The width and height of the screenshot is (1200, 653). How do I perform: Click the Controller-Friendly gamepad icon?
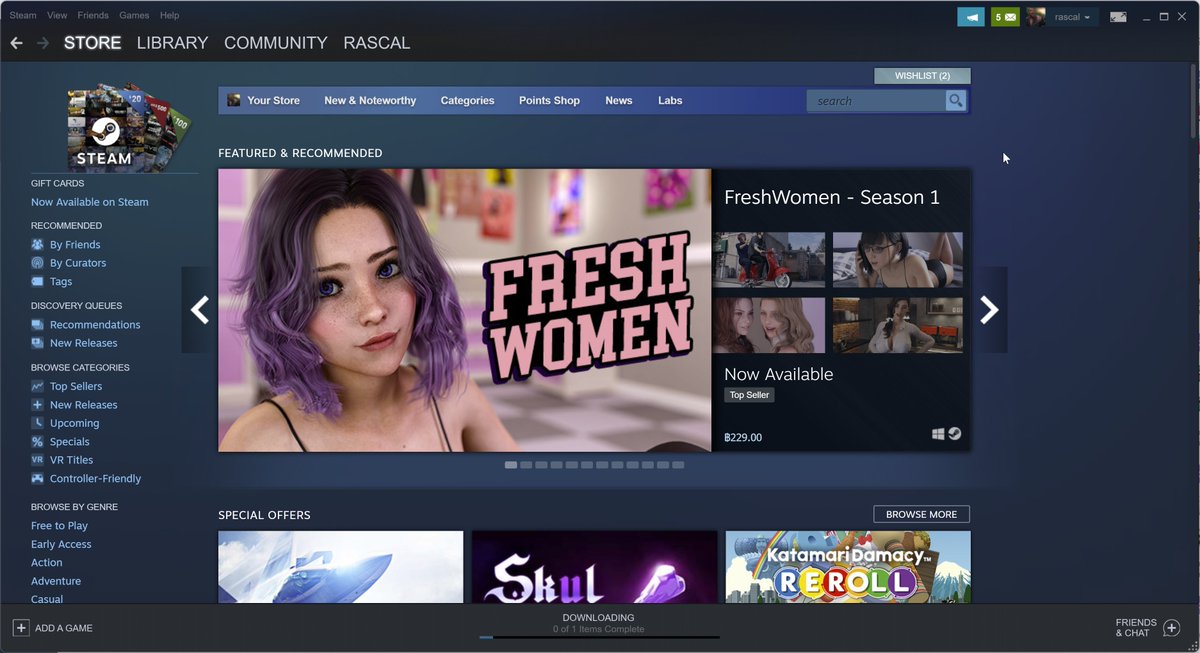coord(37,479)
